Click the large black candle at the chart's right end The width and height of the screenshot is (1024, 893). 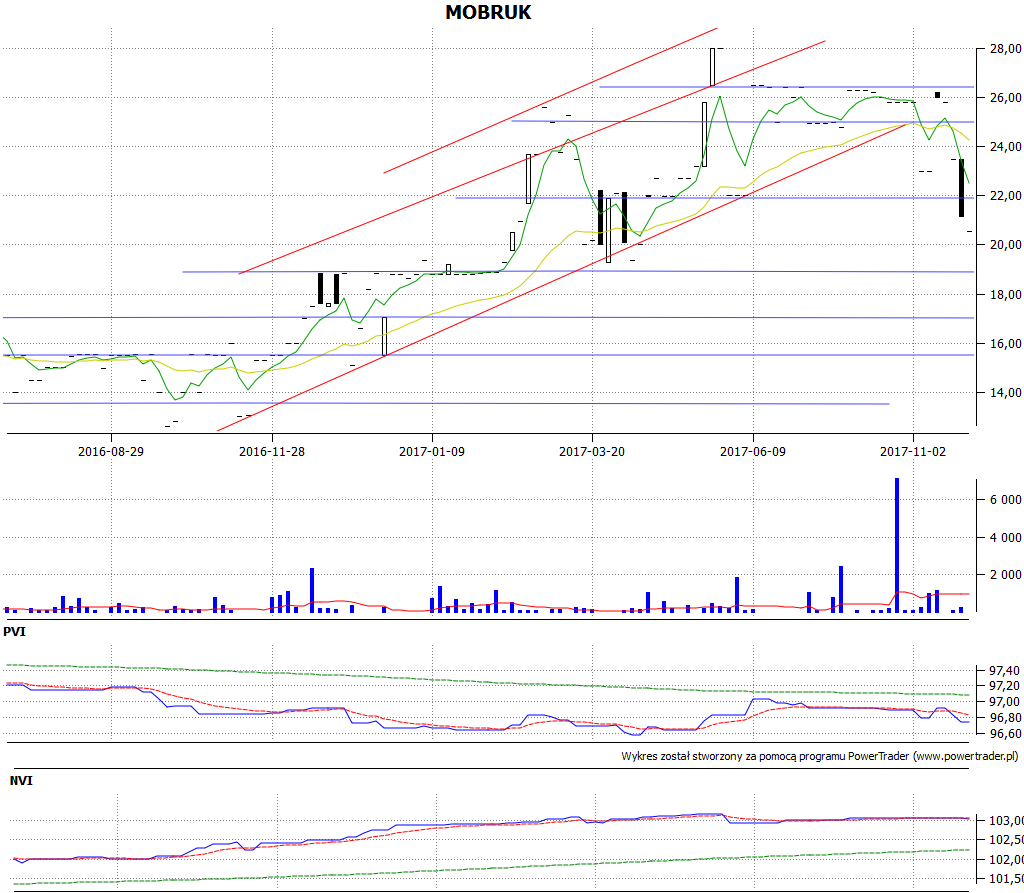(961, 188)
